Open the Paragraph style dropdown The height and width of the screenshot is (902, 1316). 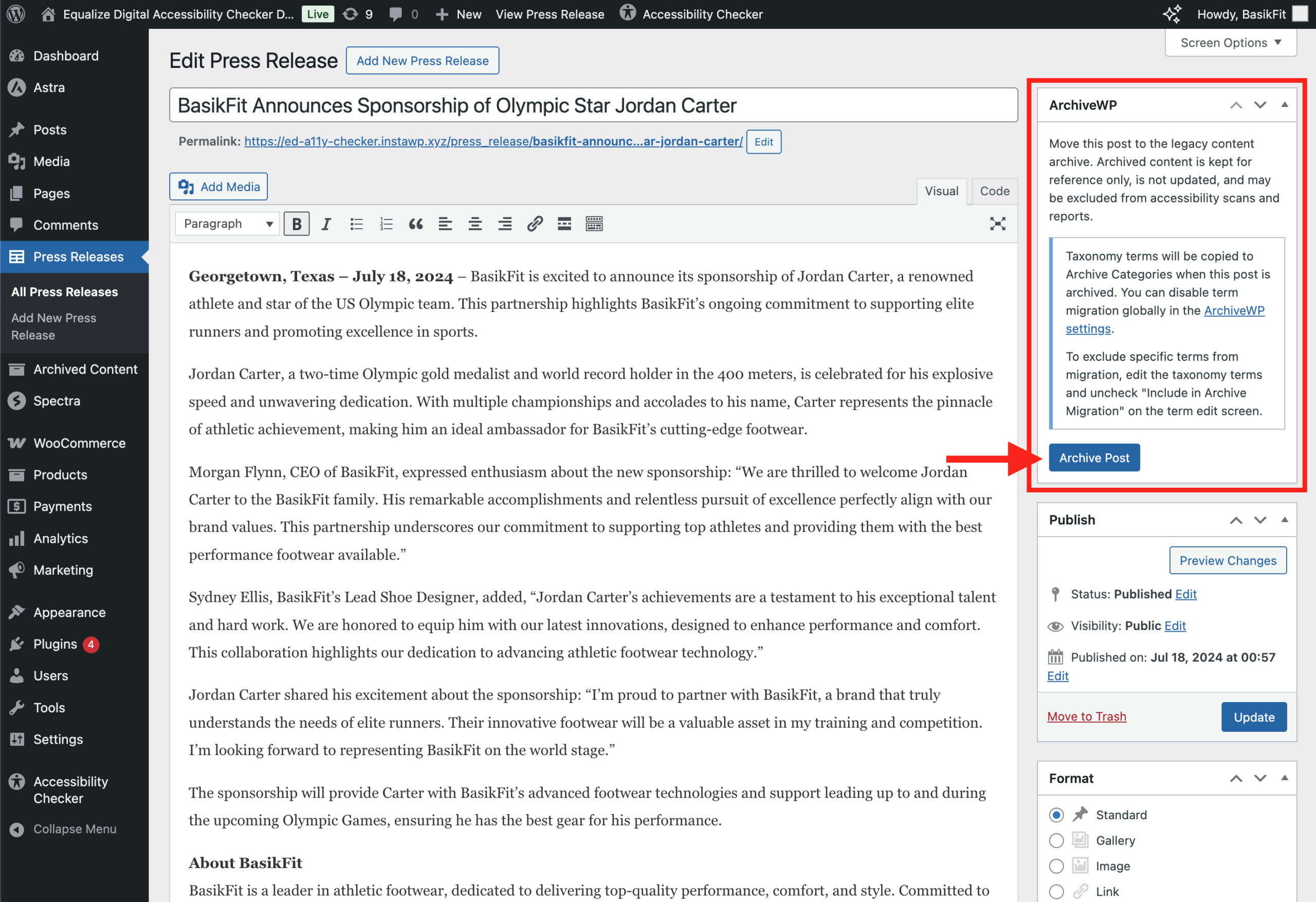coord(226,224)
